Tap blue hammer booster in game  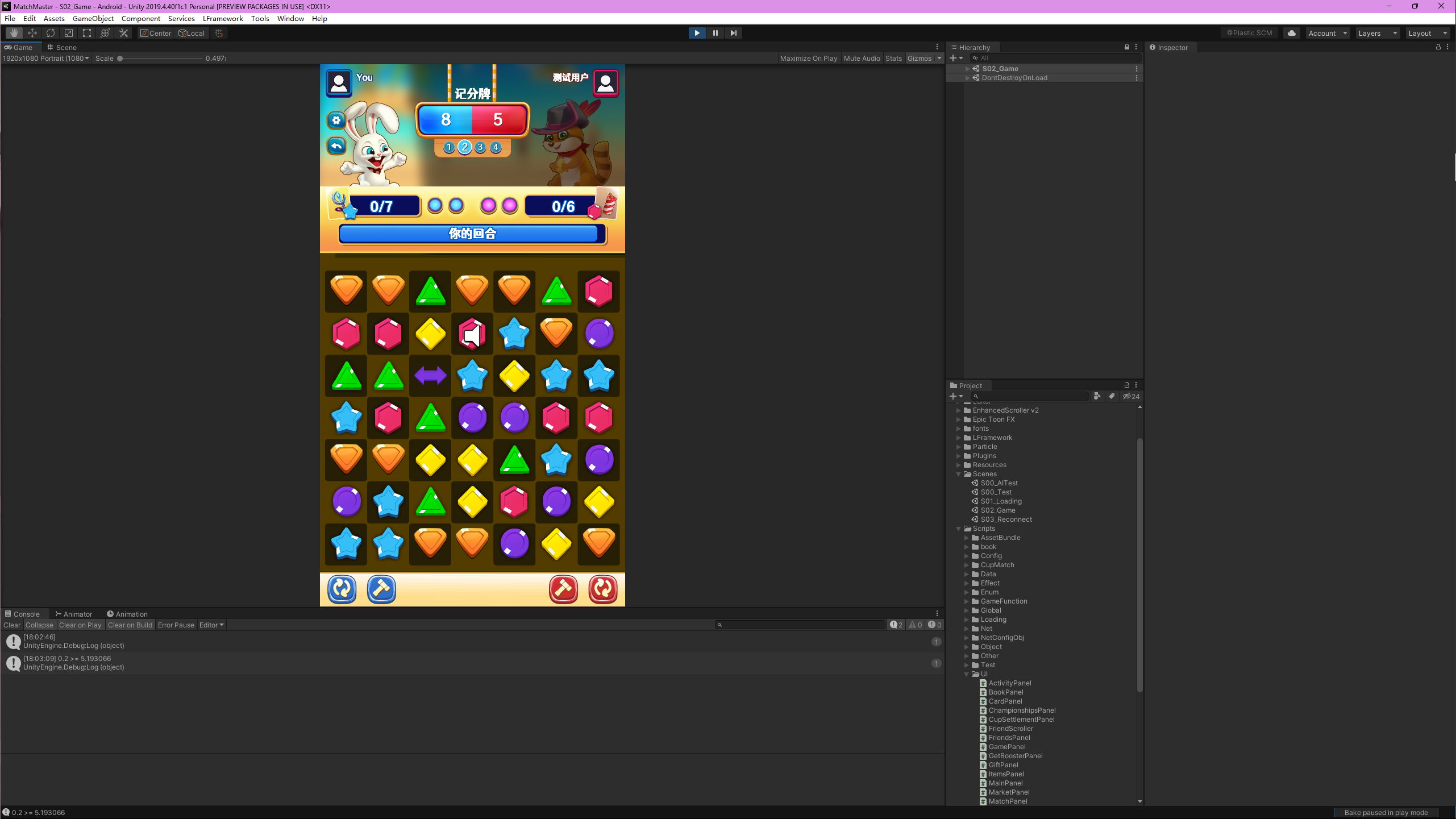click(x=381, y=589)
